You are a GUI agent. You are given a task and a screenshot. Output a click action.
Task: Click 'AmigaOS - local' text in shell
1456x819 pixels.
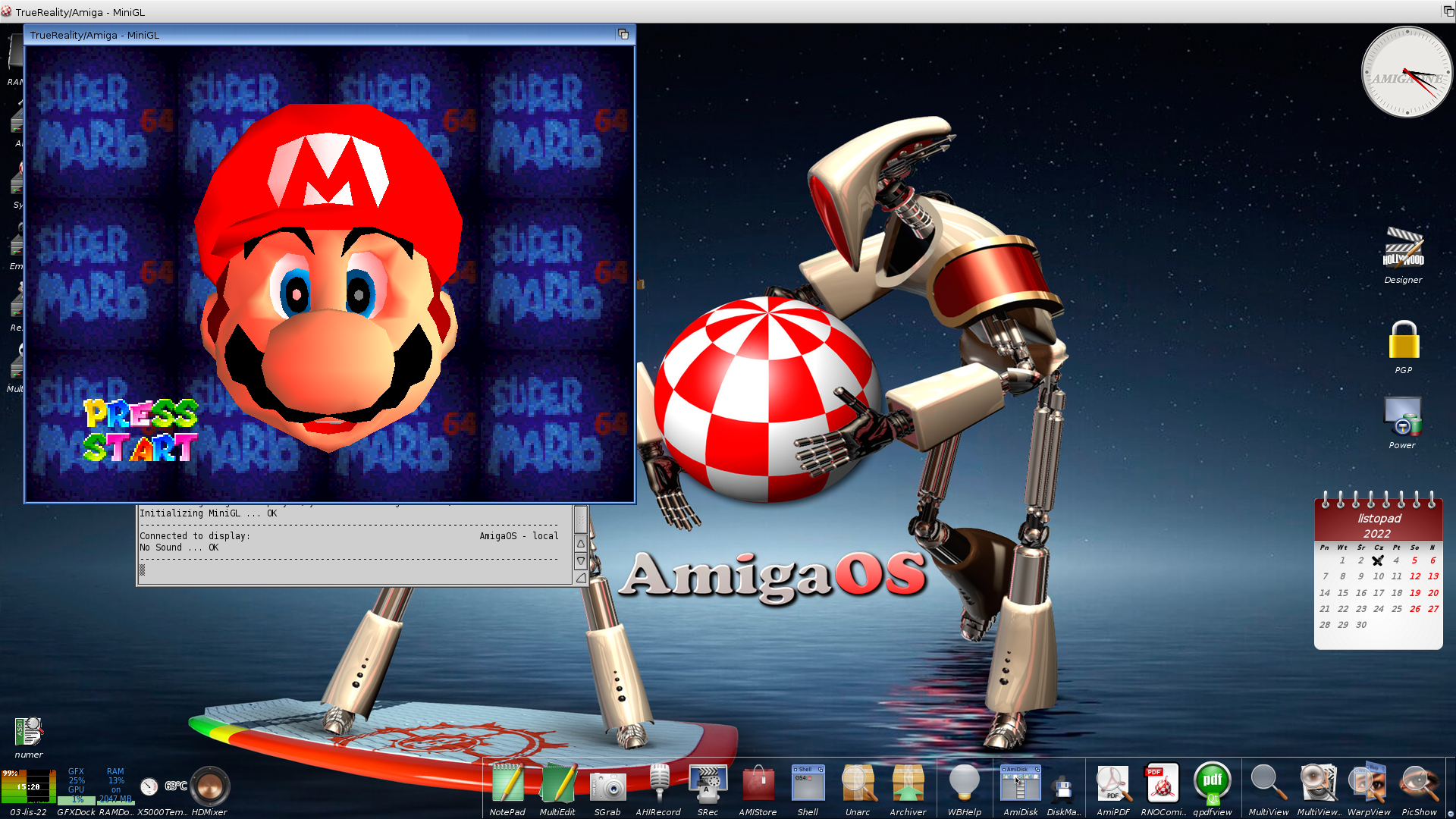(519, 536)
